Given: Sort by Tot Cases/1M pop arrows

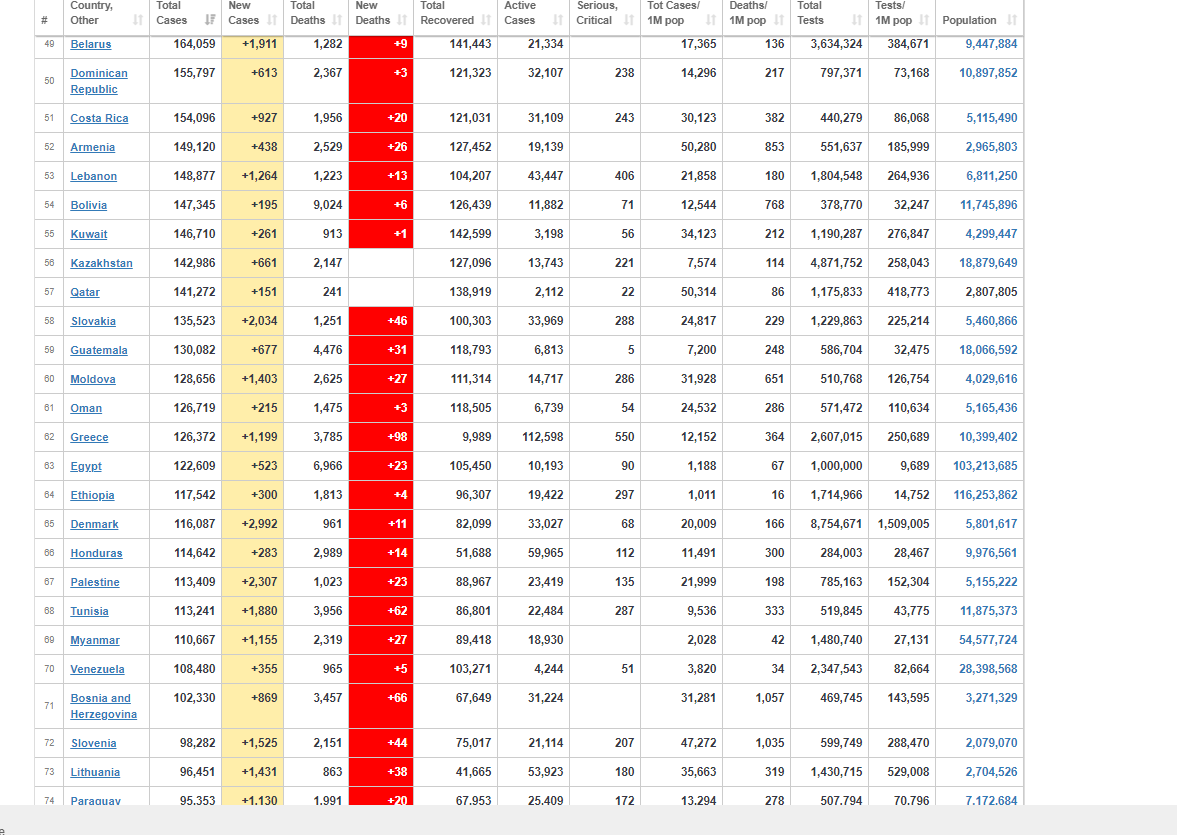Looking at the screenshot, I should 711,20.
